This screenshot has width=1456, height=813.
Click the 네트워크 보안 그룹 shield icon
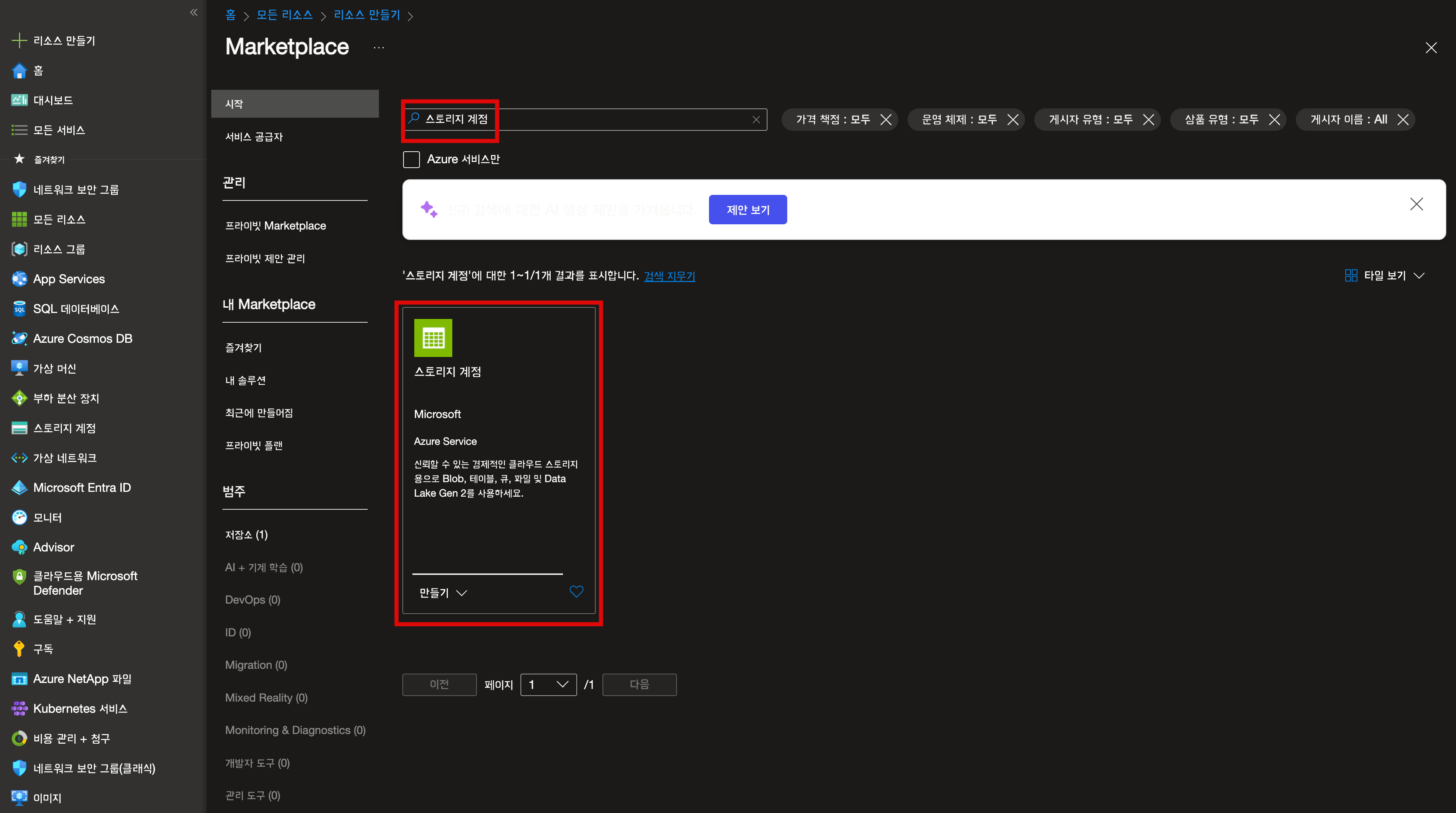[19, 189]
